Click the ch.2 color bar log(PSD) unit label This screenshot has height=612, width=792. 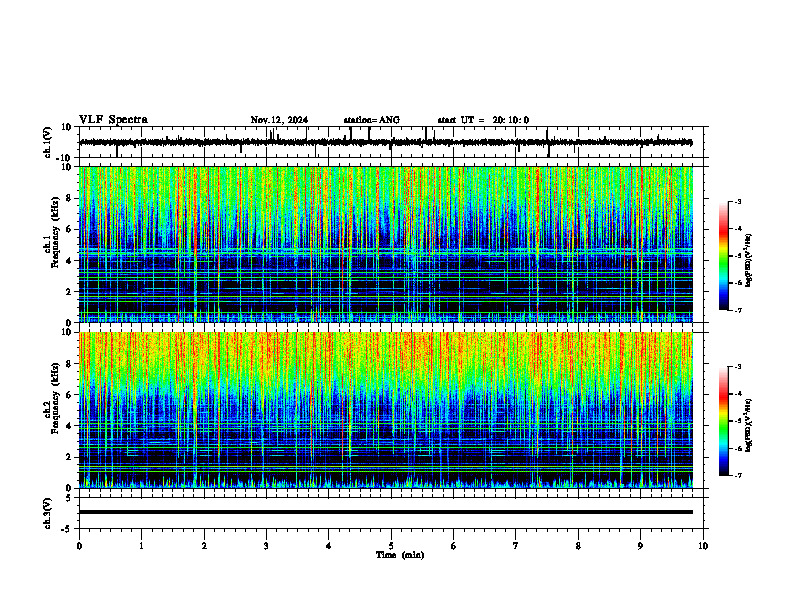point(749,425)
